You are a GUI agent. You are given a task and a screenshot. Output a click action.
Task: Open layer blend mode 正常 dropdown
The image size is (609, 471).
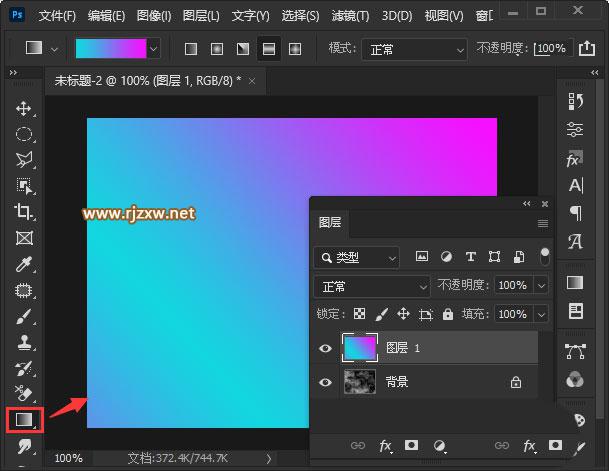(372, 287)
